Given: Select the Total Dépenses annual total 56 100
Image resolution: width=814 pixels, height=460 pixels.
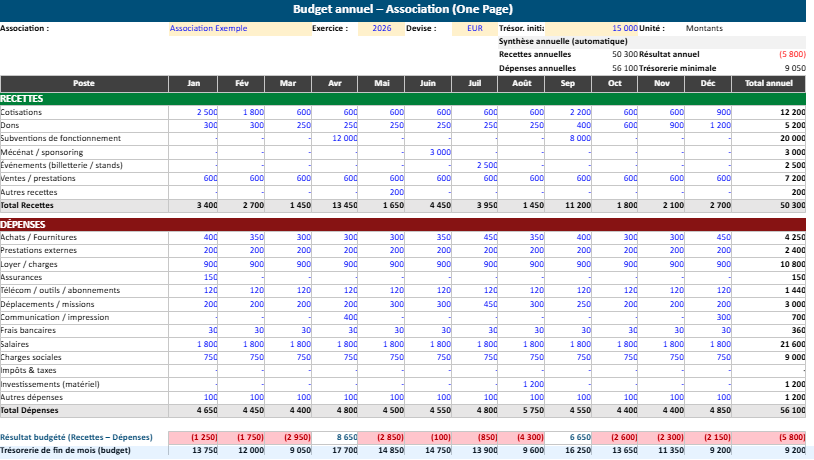Looking at the screenshot, I should 768,410.
